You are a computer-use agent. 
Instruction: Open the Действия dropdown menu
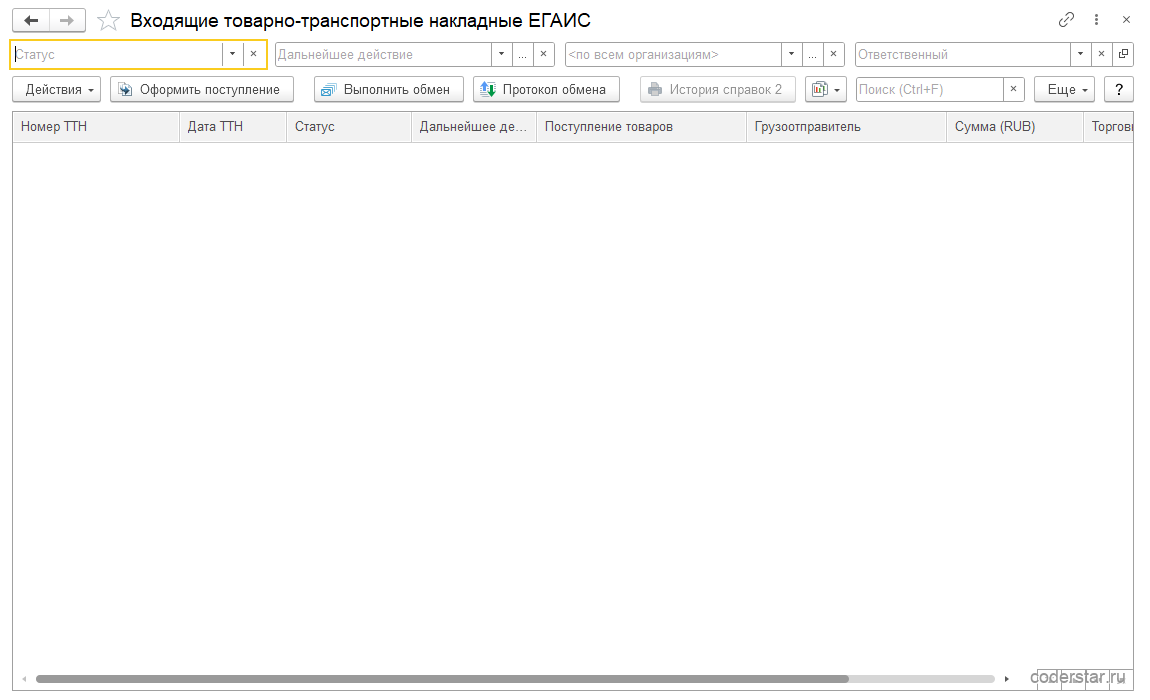tap(56, 90)
